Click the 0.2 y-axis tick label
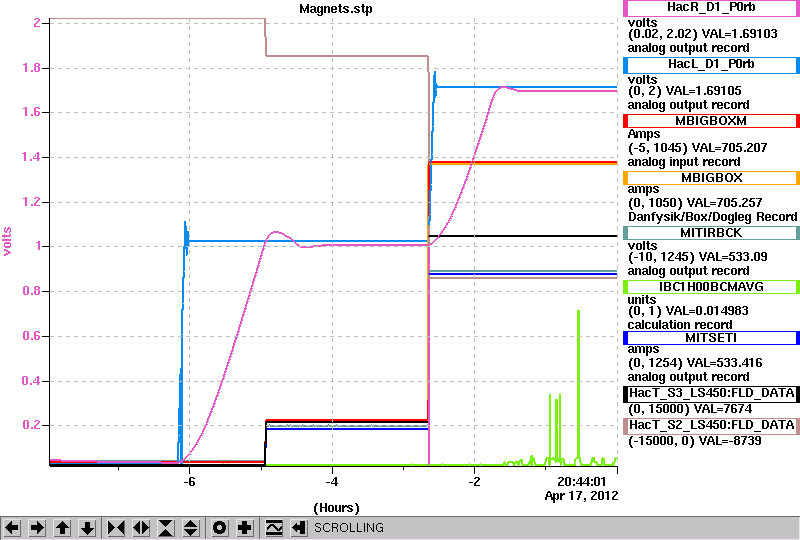Image resolution: width=800 pixels, height=540 pixels. (31, 425)
